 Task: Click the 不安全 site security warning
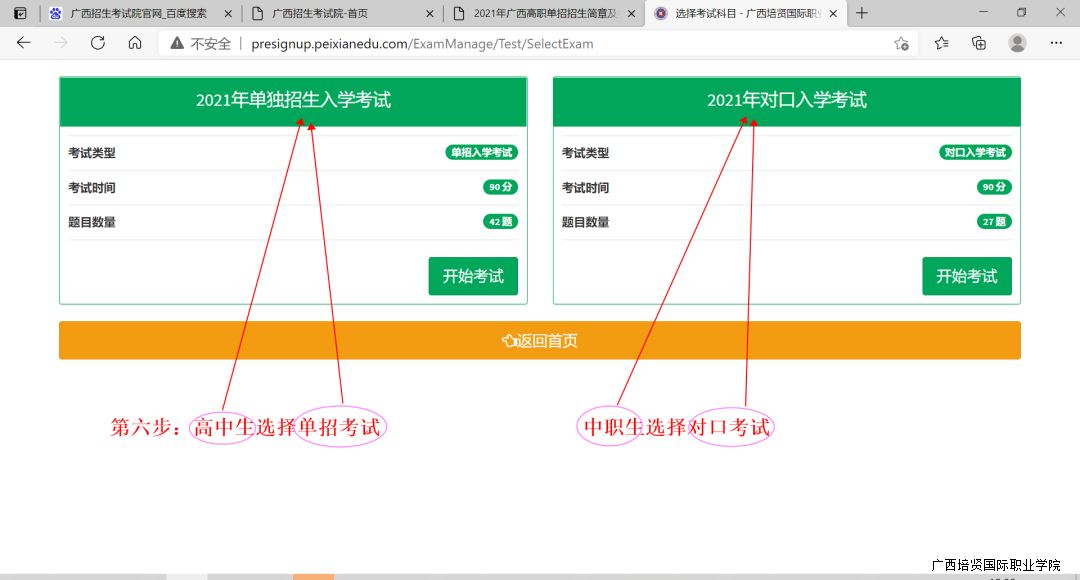(200, 44)
